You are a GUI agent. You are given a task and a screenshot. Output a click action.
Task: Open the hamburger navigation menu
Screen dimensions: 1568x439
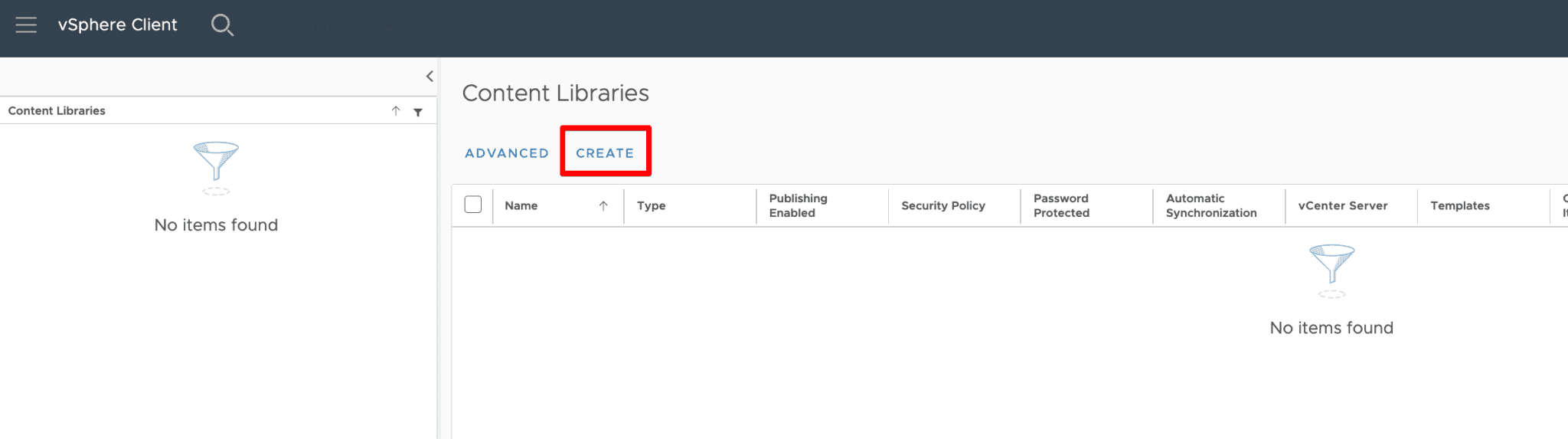click(x=26, y=25)
